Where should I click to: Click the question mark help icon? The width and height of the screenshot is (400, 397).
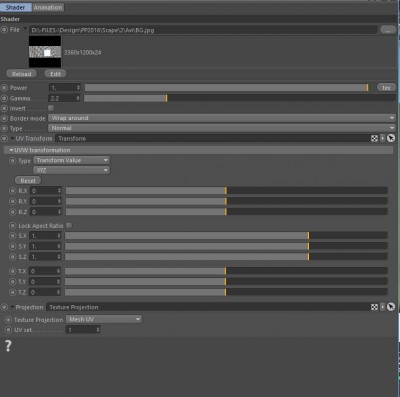point(8,346)
